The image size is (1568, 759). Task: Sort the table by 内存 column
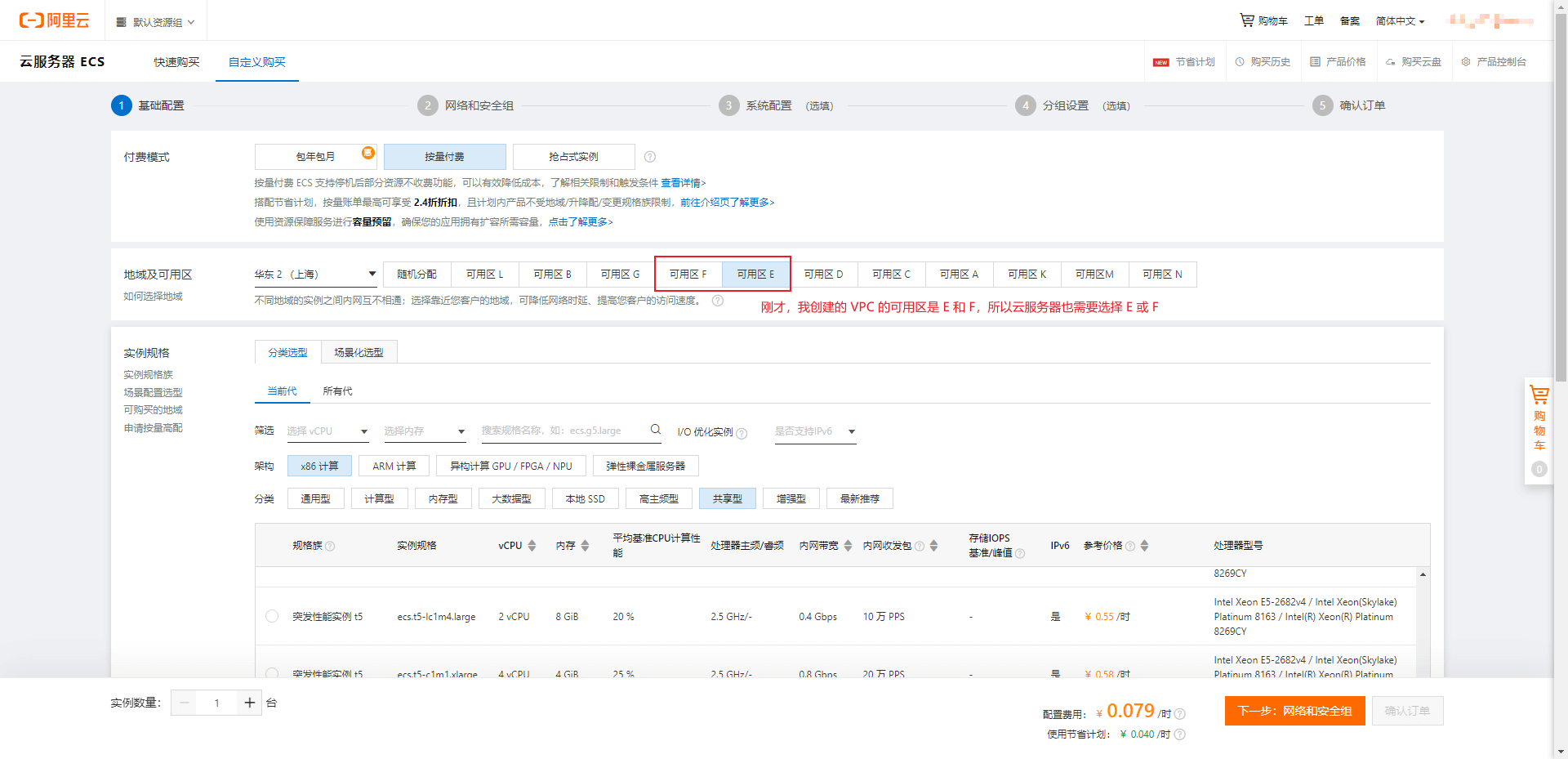click(x=585, y=546)
